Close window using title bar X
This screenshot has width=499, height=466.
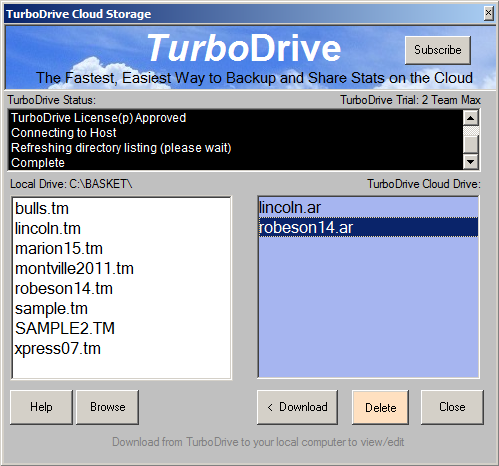point(488,13)
